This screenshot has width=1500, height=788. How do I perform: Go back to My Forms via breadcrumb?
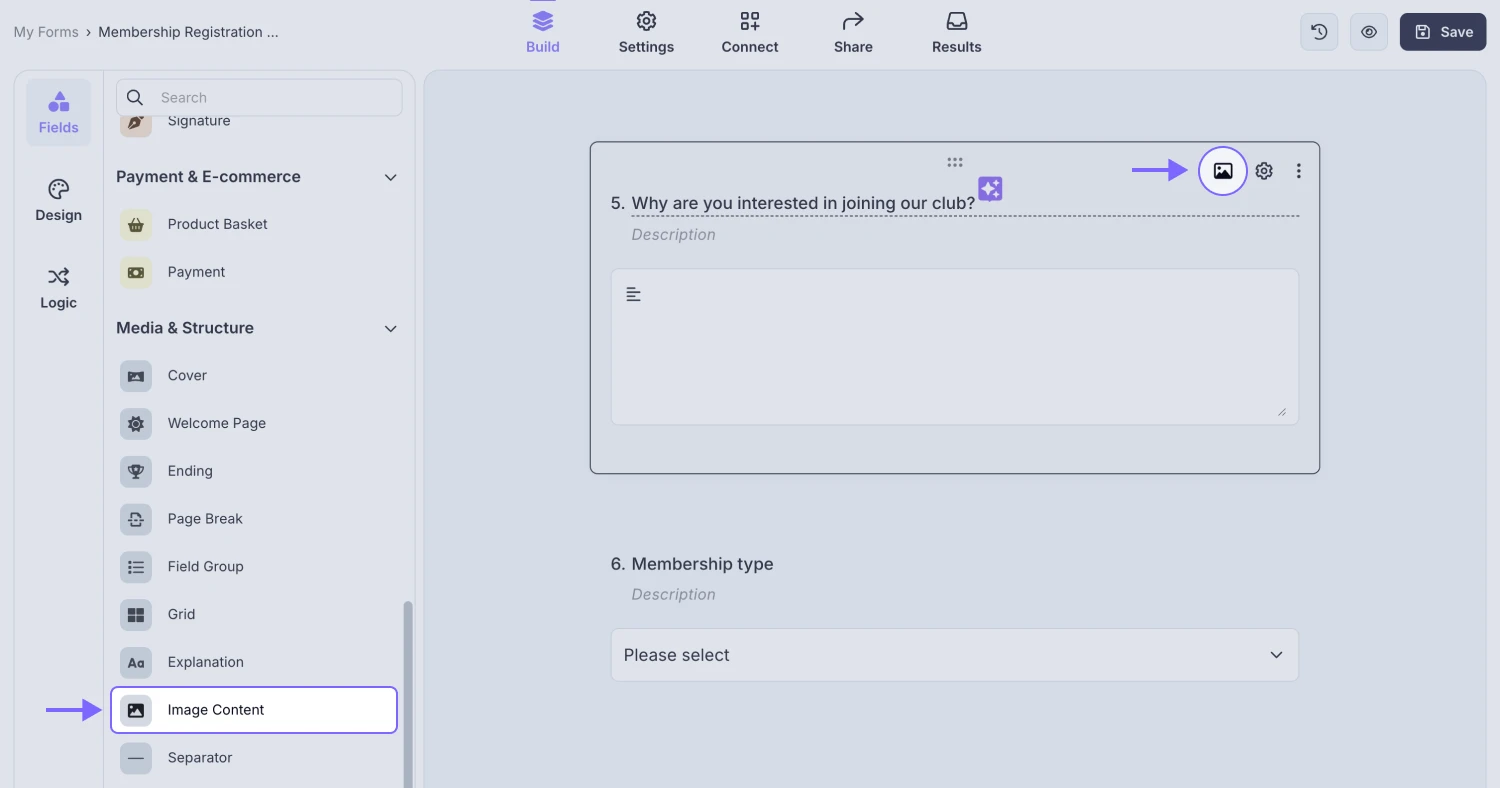(x=46, y=31)
